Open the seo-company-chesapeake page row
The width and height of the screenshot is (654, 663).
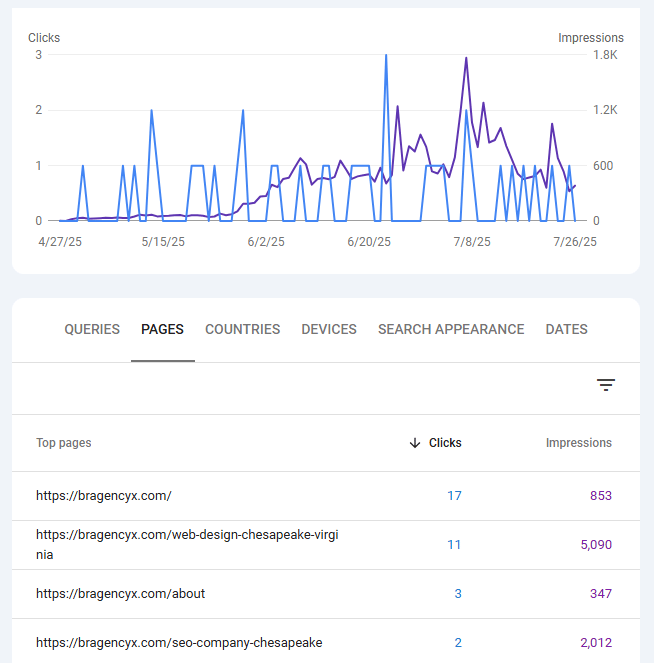pyautogui.click(x=326, y=641)
